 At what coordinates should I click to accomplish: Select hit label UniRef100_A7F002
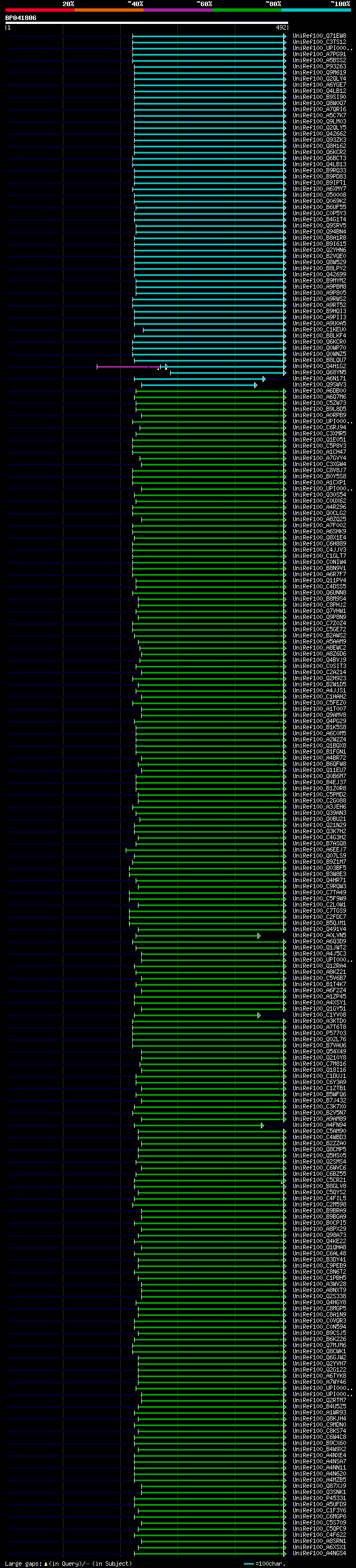click(x=319, y=525)
